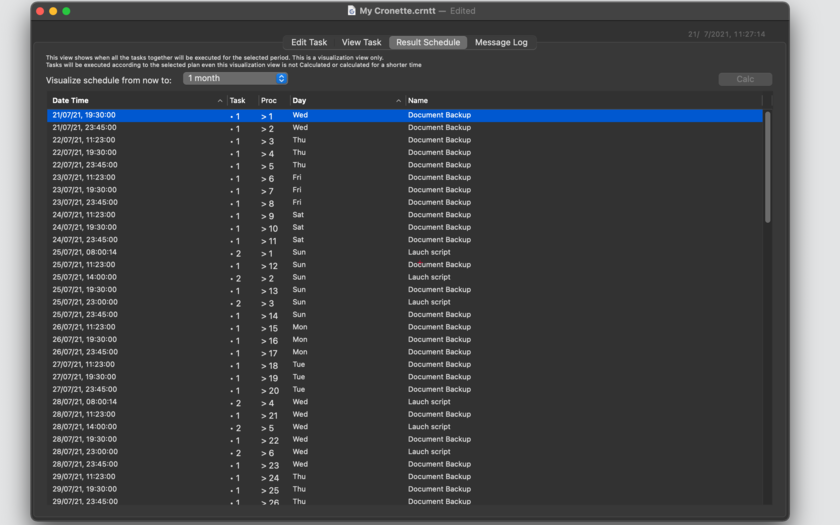
Task: Select the 21/07/21, 23:45:00 Document Backup row
Action: [x=404, y=128]
